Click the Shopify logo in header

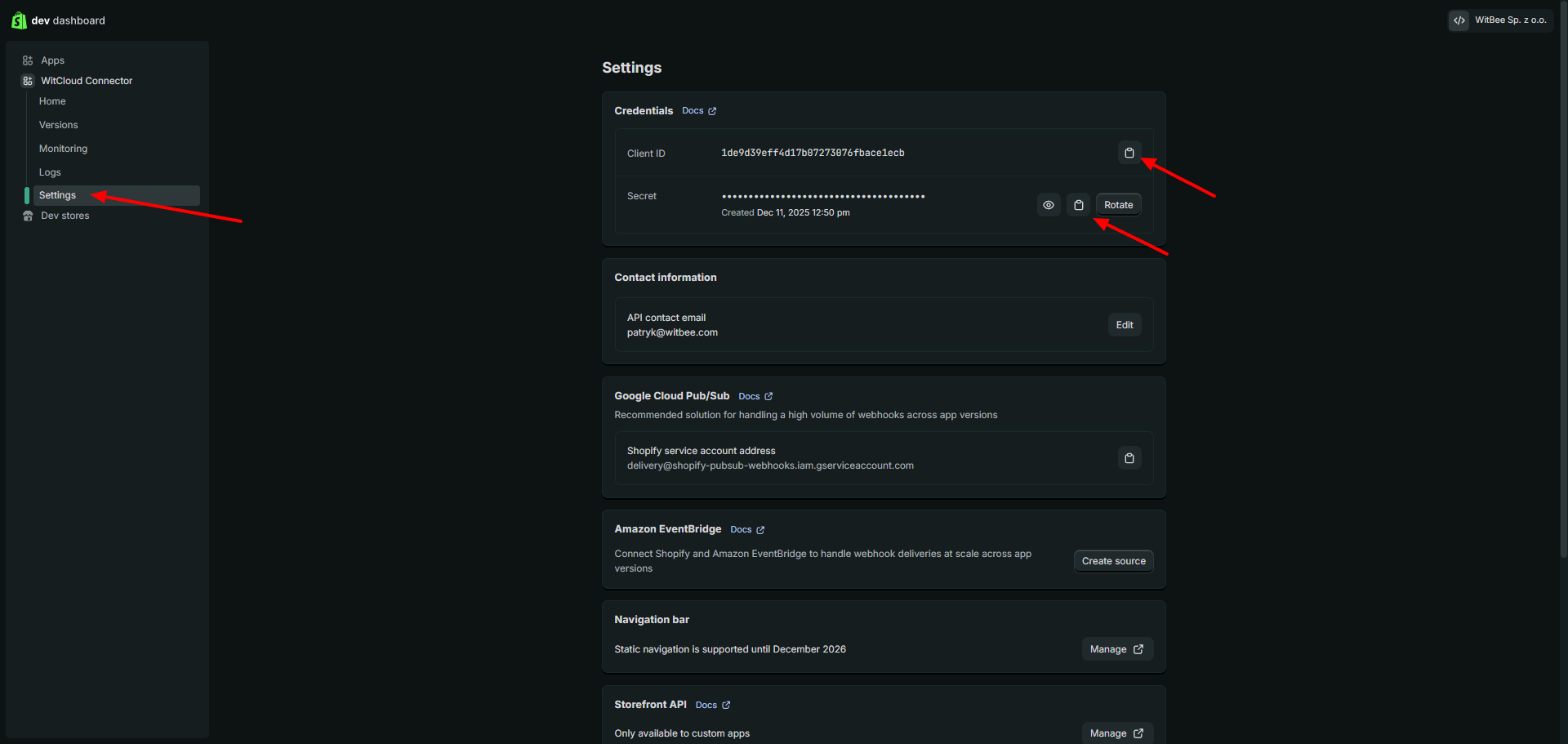coord(19,20)
